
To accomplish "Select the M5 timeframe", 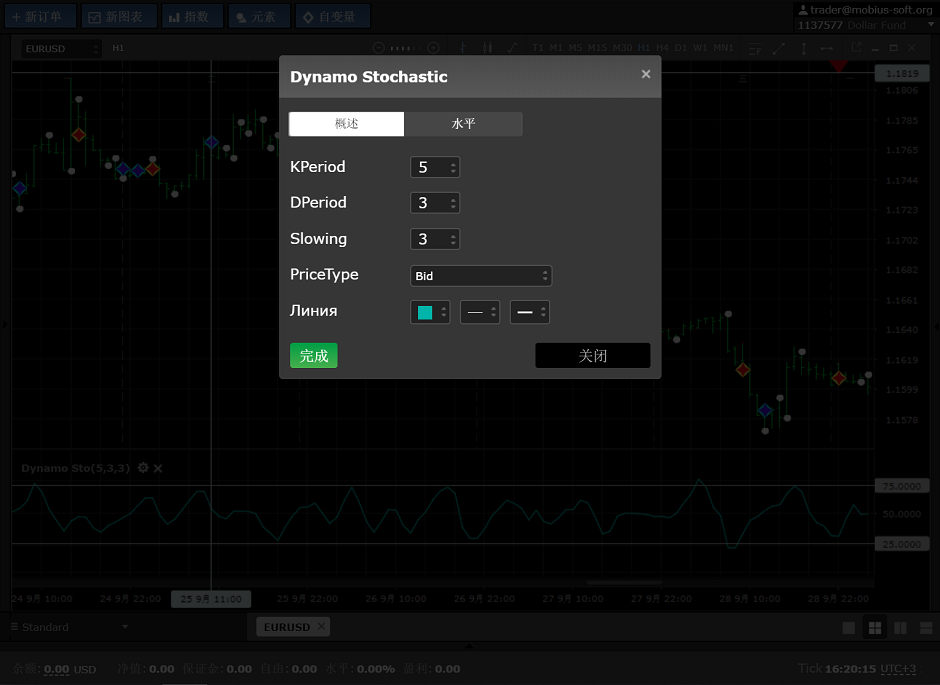I will 575,48.
